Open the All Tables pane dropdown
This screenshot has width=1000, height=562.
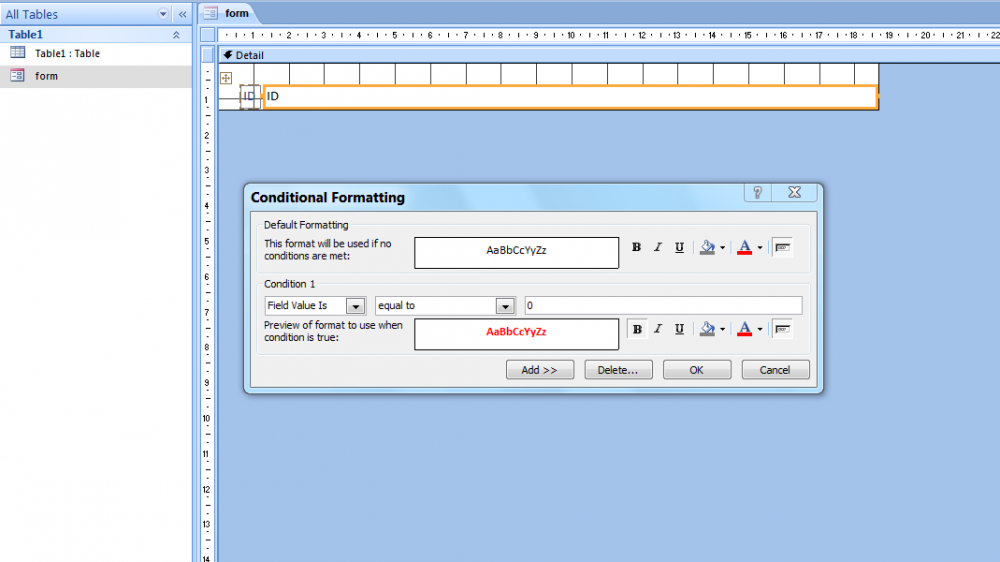(163, 14)
